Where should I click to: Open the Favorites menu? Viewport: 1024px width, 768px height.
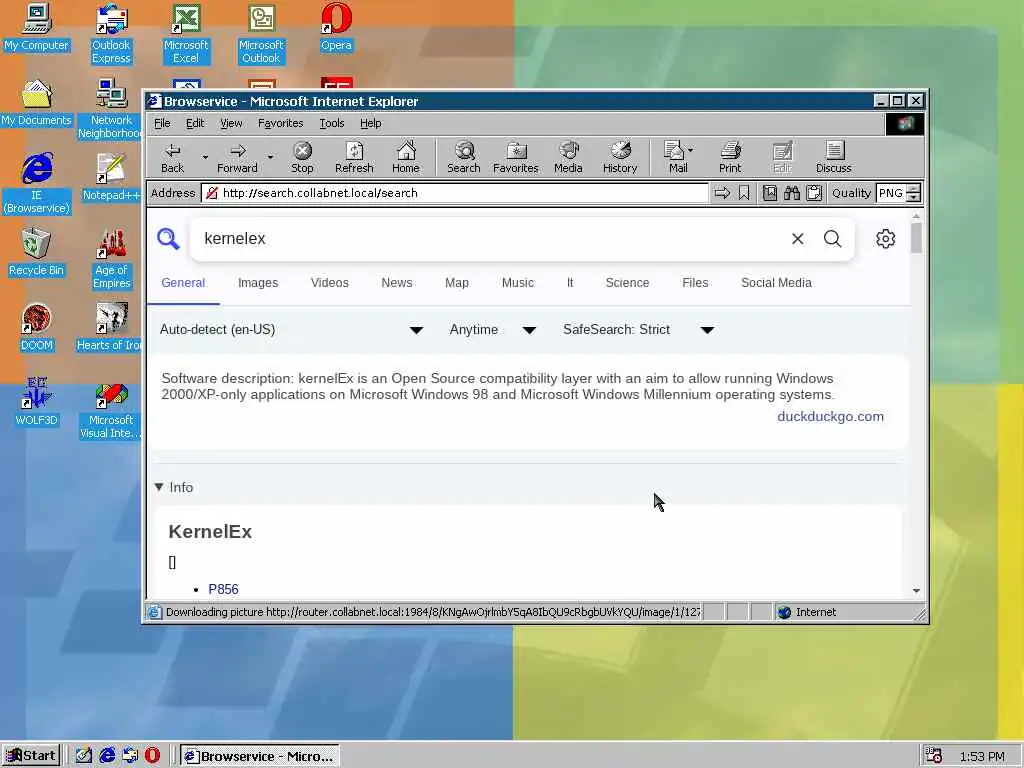click(280, 123)
